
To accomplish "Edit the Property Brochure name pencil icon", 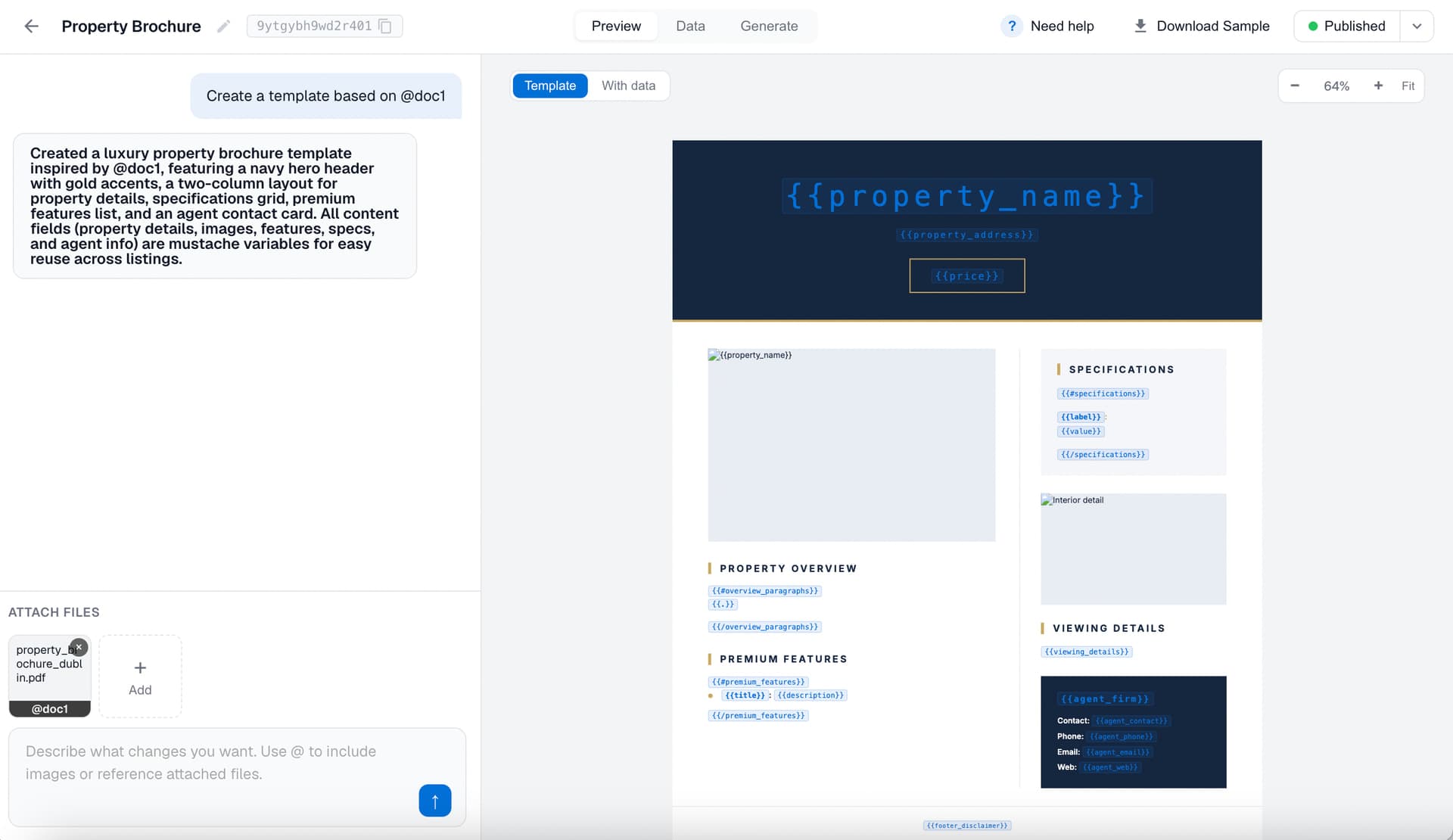I will click(223, 26).
